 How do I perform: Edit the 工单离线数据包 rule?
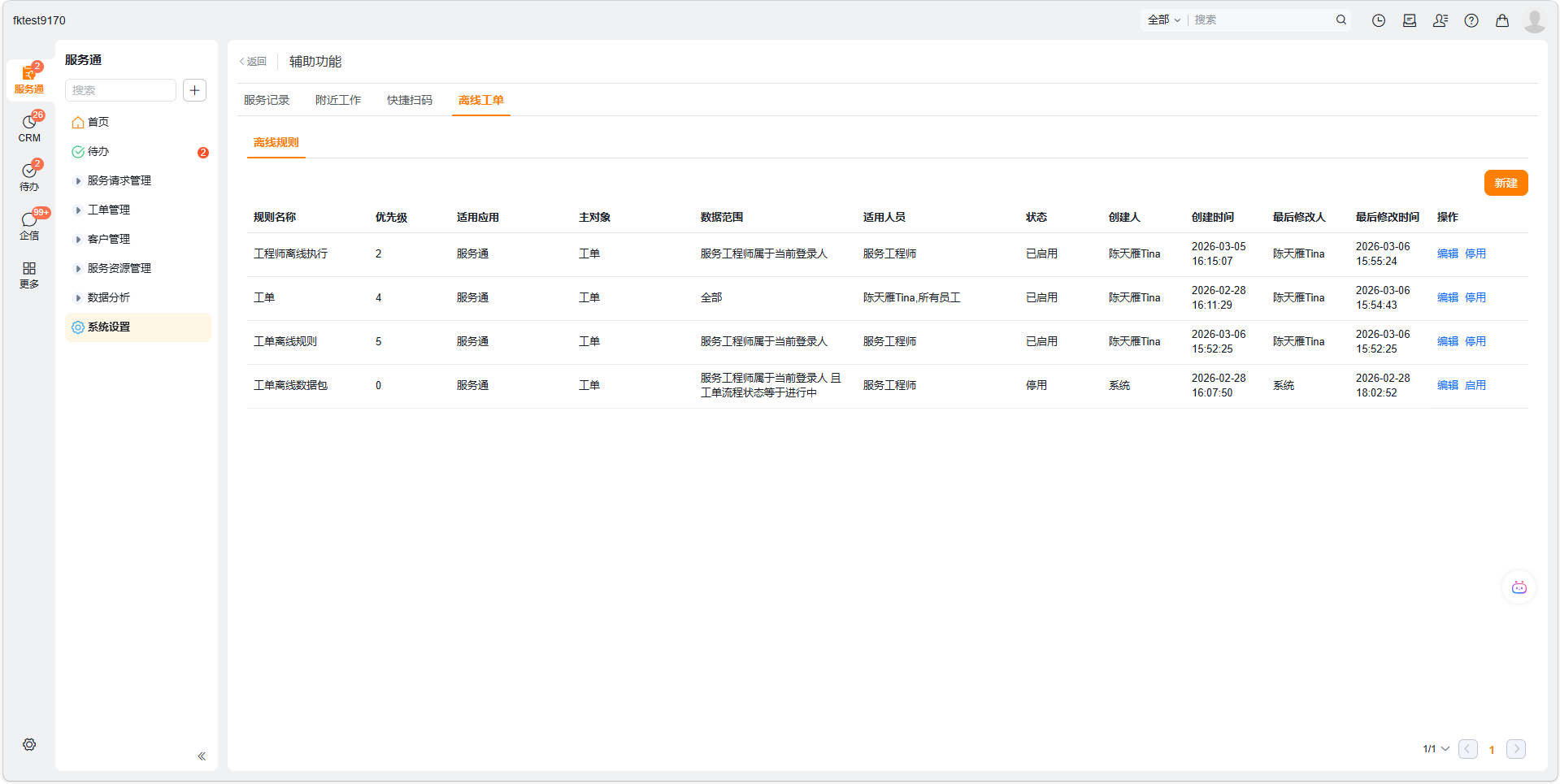pyautogui.click(x=1448, y=385)
